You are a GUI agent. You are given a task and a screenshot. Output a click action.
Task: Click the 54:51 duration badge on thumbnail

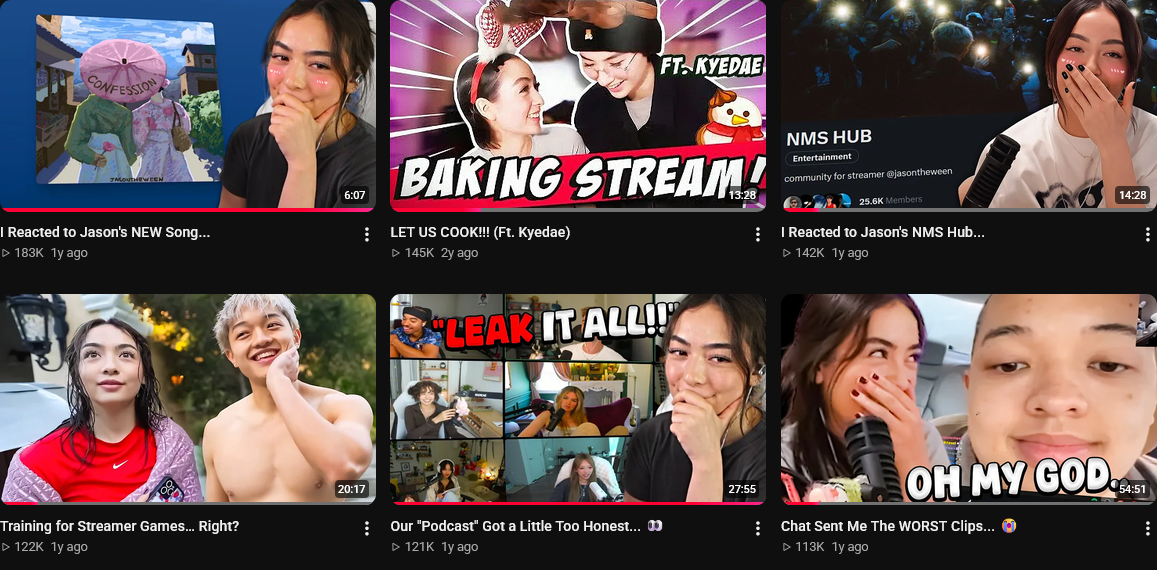1132,490
